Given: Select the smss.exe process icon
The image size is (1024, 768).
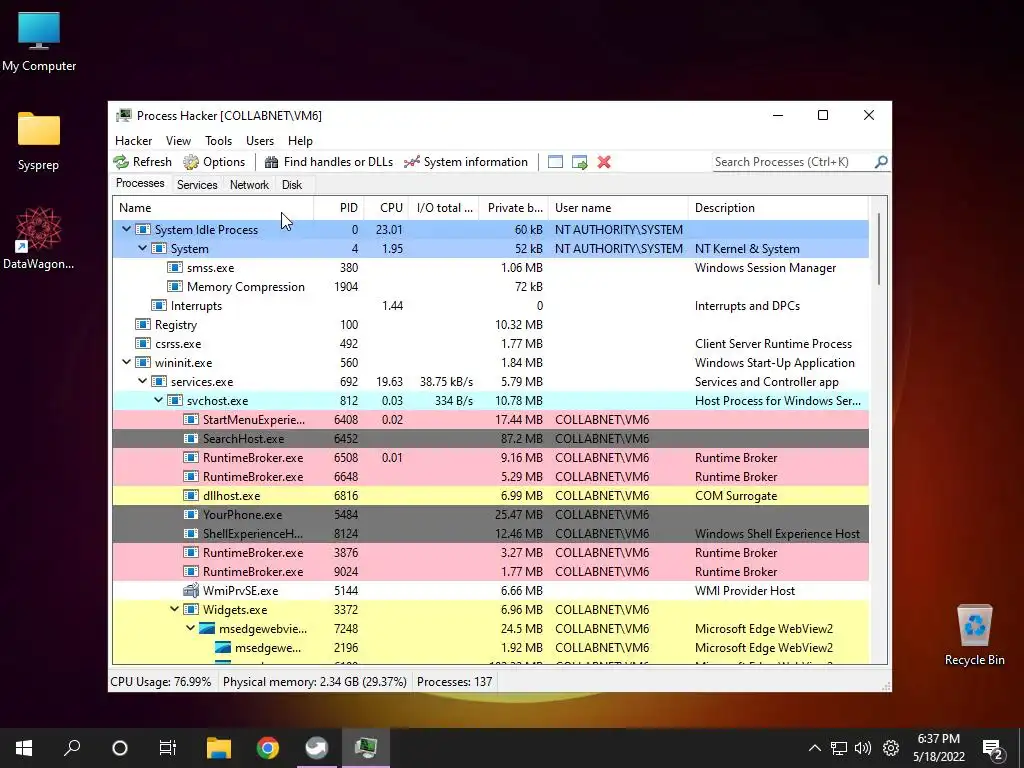Looking at the screenshot, I should (174, 268).
